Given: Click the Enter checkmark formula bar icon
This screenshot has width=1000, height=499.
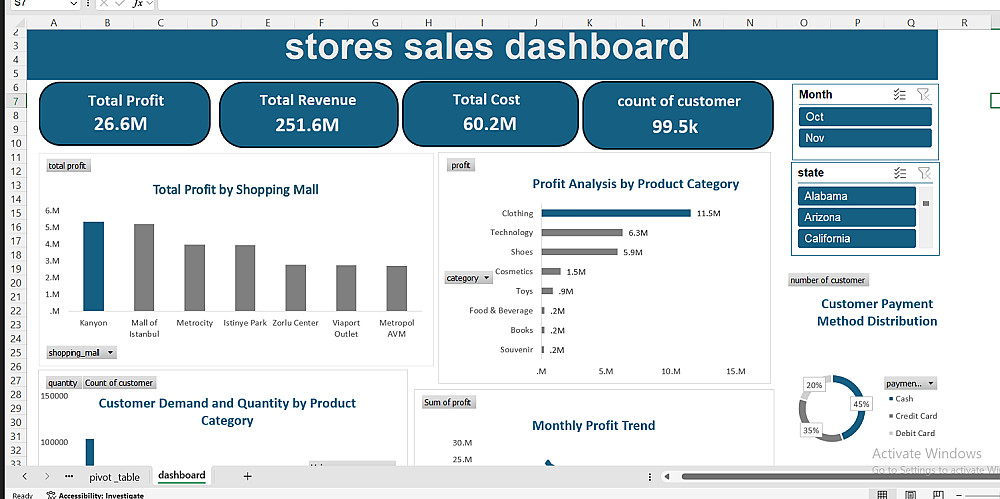Looking at the screenshot, I should (120, 3).
